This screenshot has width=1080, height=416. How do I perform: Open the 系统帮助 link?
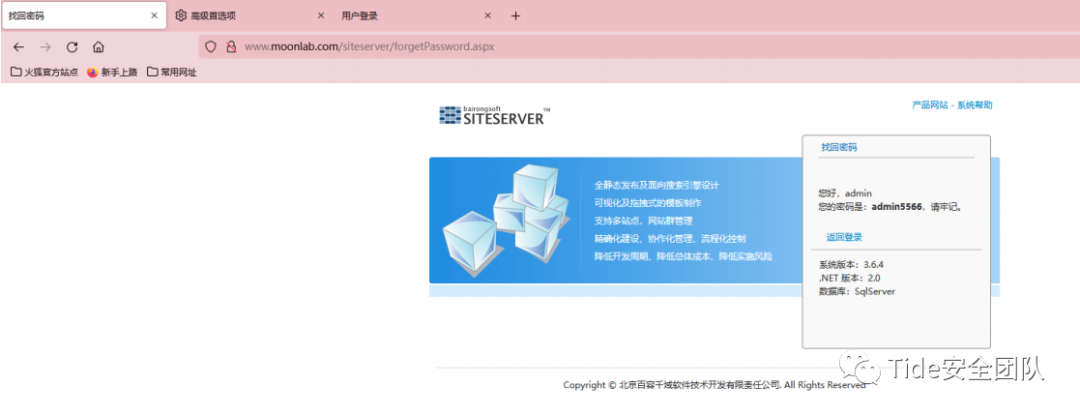point(975,105)
